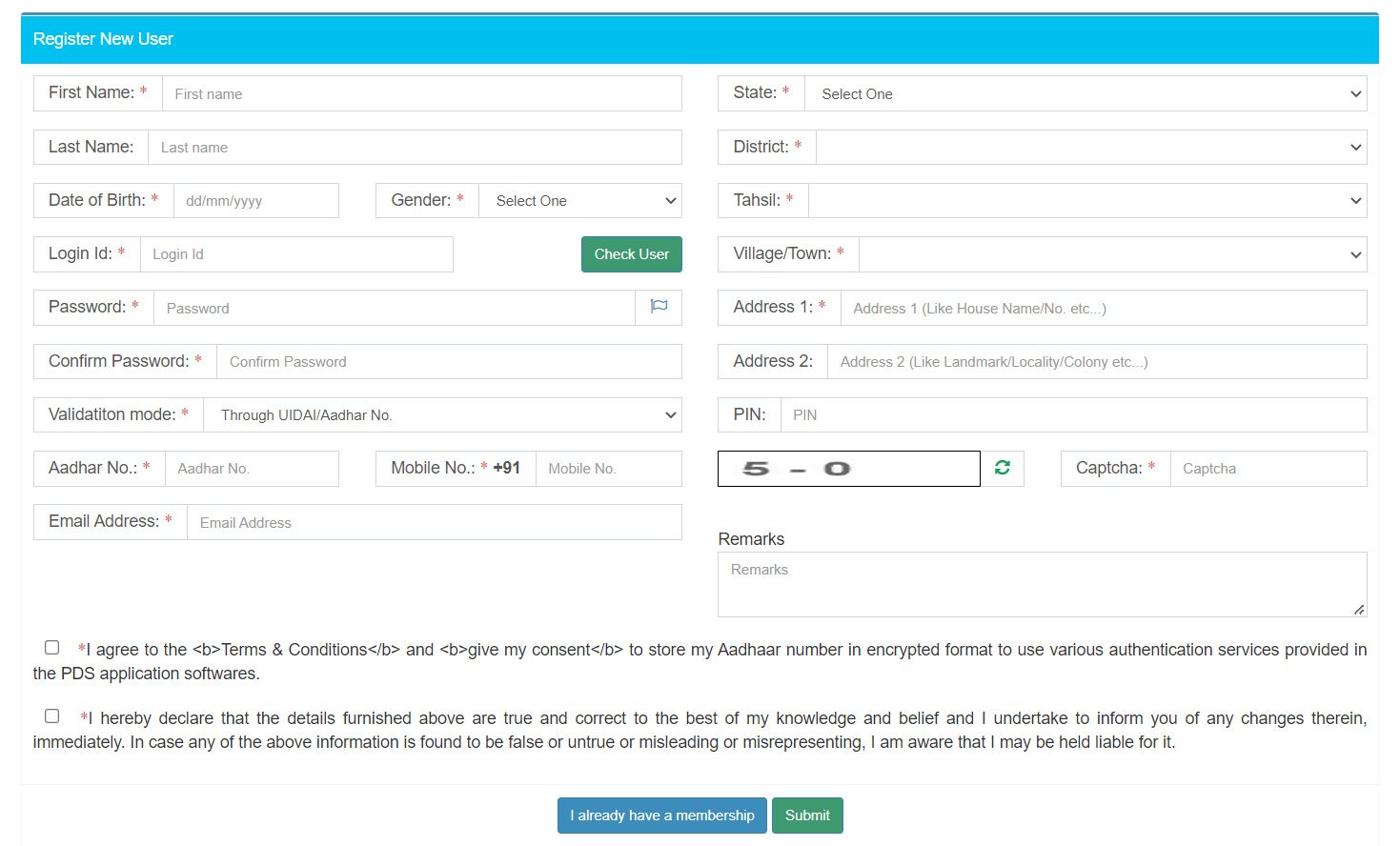Click the Date of Birth field

[x=256, y=200]
